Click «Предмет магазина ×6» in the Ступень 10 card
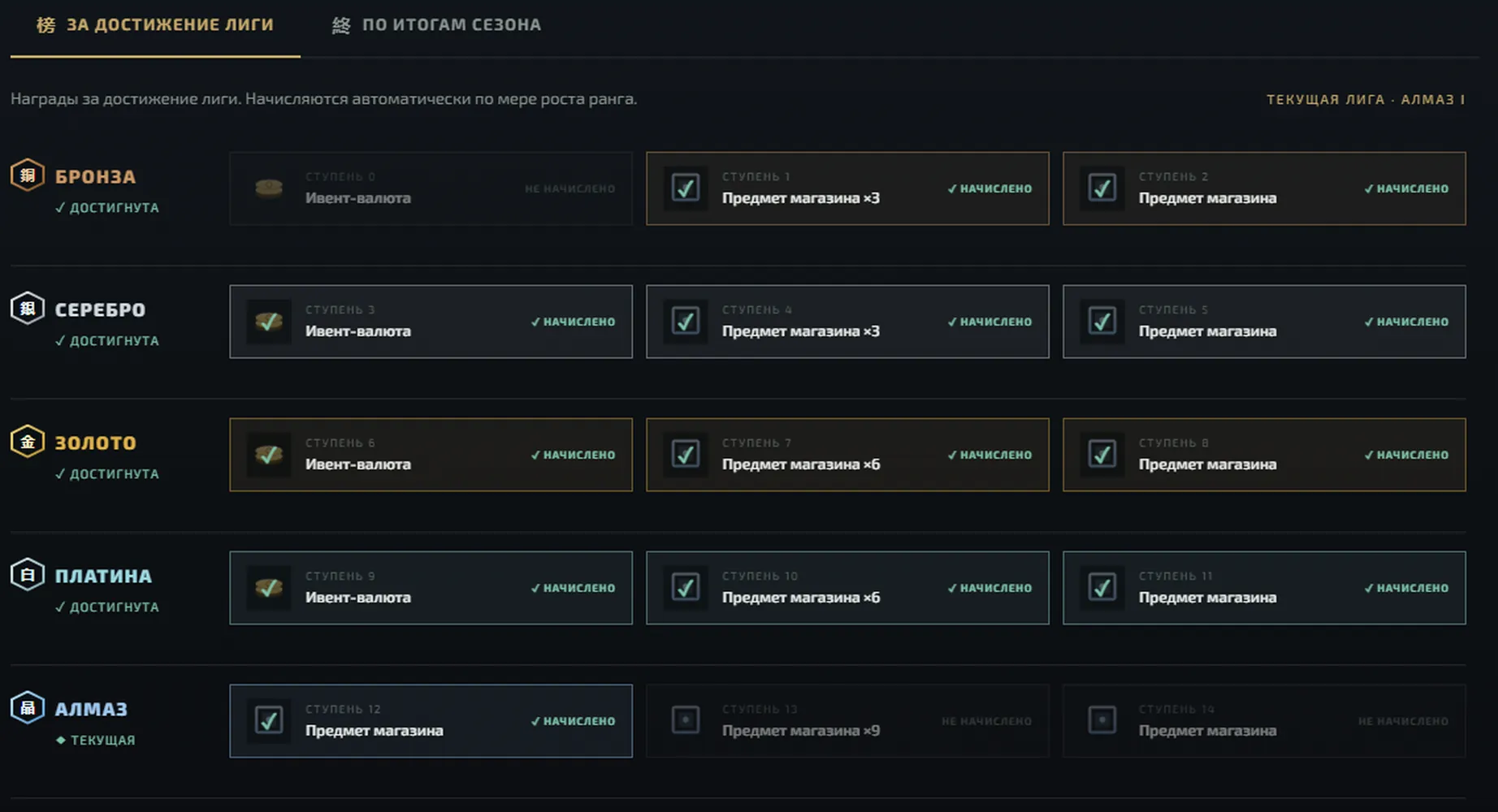The height and width of the screenshot is (812, 1498). click(801, 598)
